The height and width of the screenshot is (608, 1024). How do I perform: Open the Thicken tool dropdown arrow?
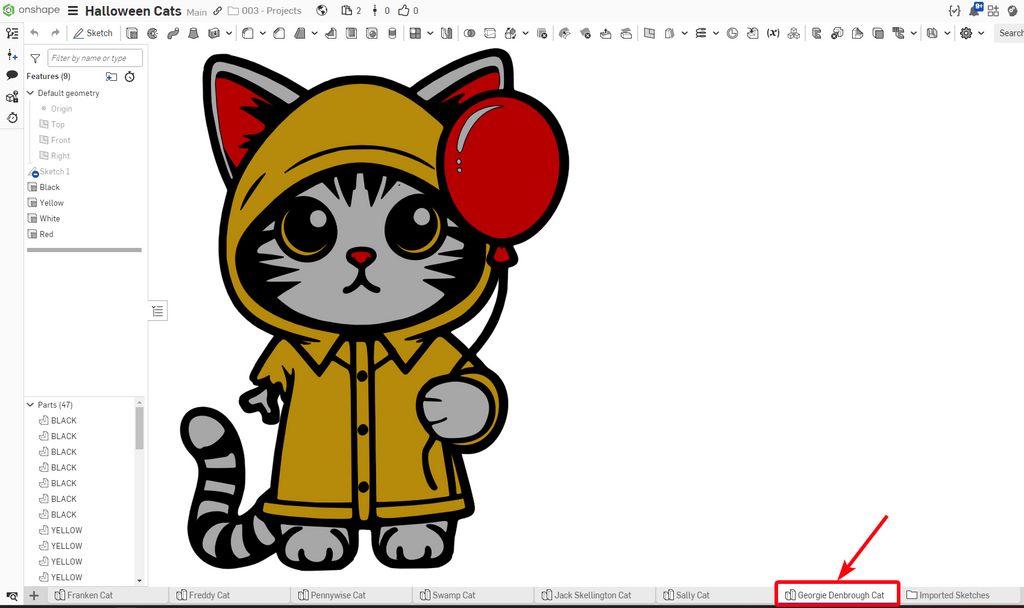point(229,33)
